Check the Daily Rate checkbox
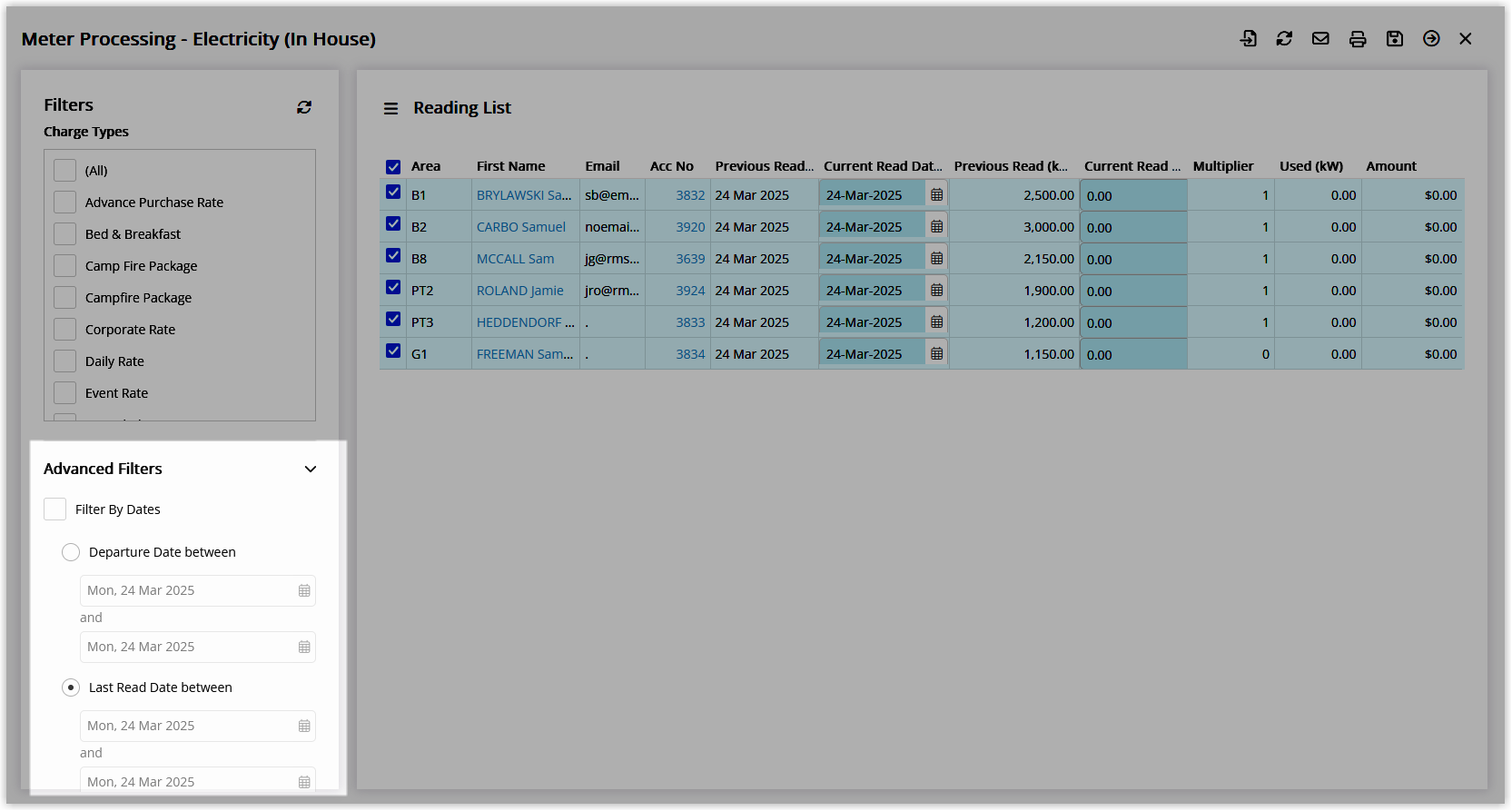Viewport: 1512px width, 811px height. point(64,361)
